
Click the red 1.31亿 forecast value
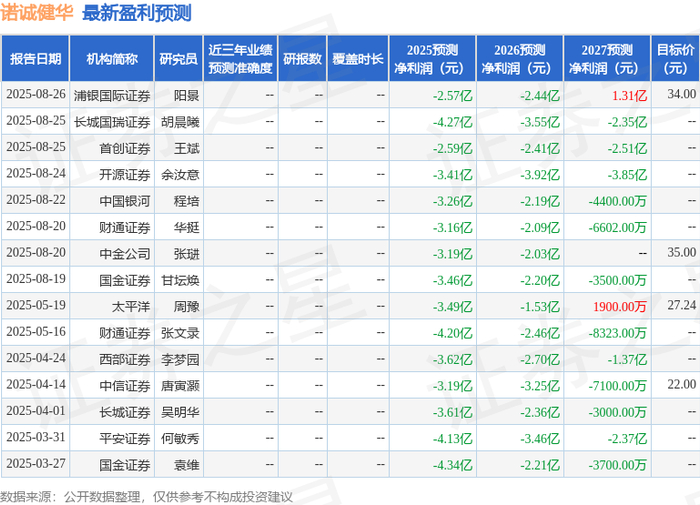point(629,96)
